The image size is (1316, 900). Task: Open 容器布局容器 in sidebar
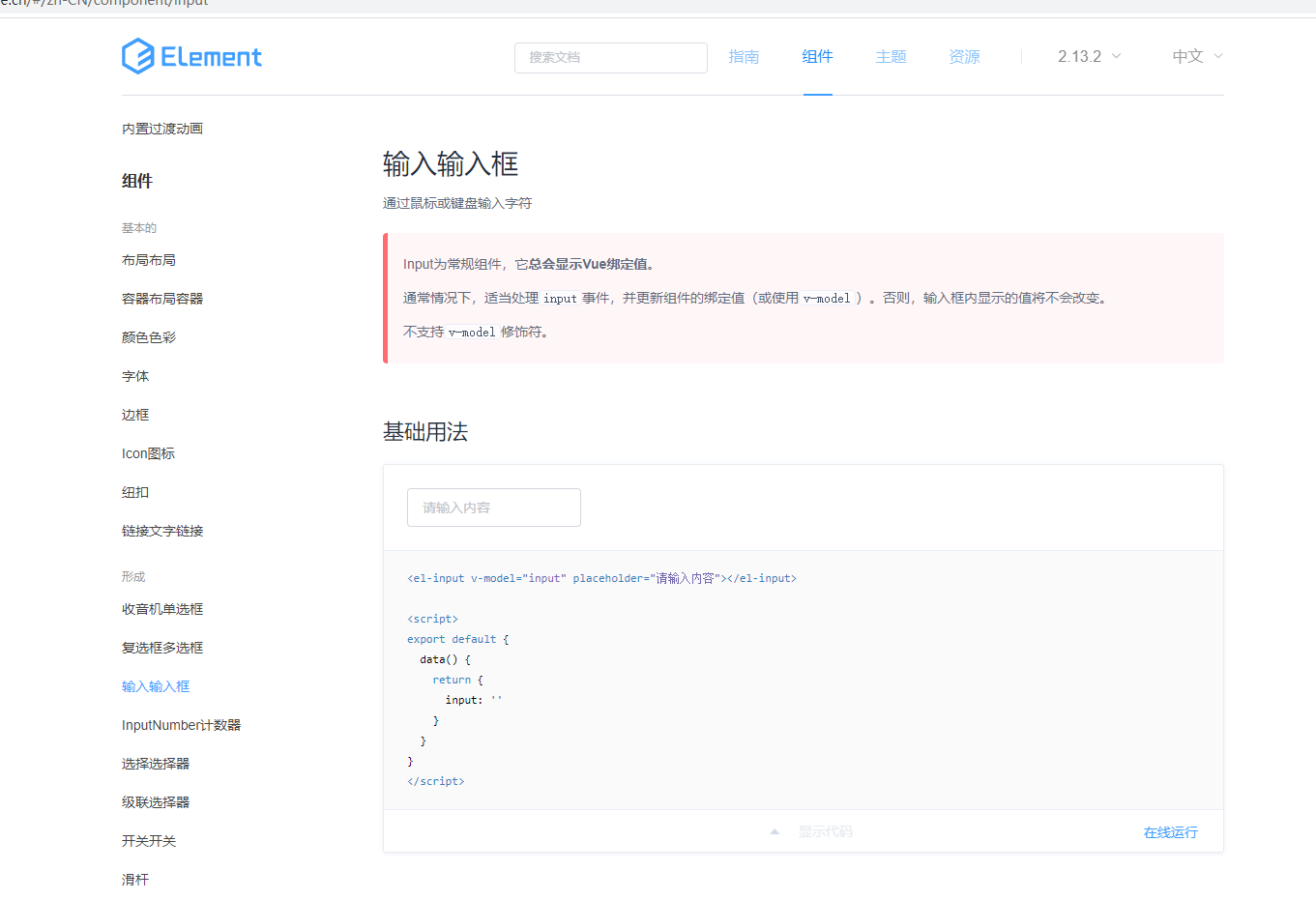[162, 299]
